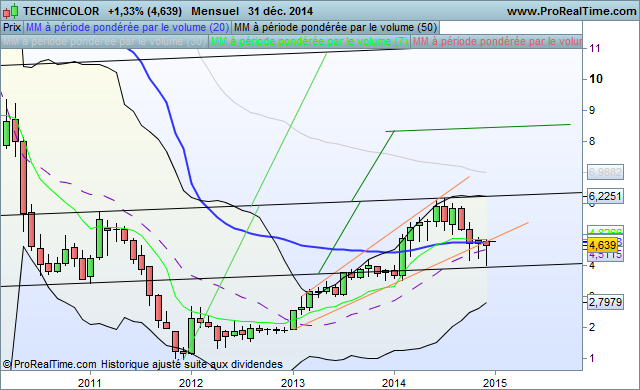Select the green volume-weighted MM (7) tab
640x390 pixels.
[309, 42]
